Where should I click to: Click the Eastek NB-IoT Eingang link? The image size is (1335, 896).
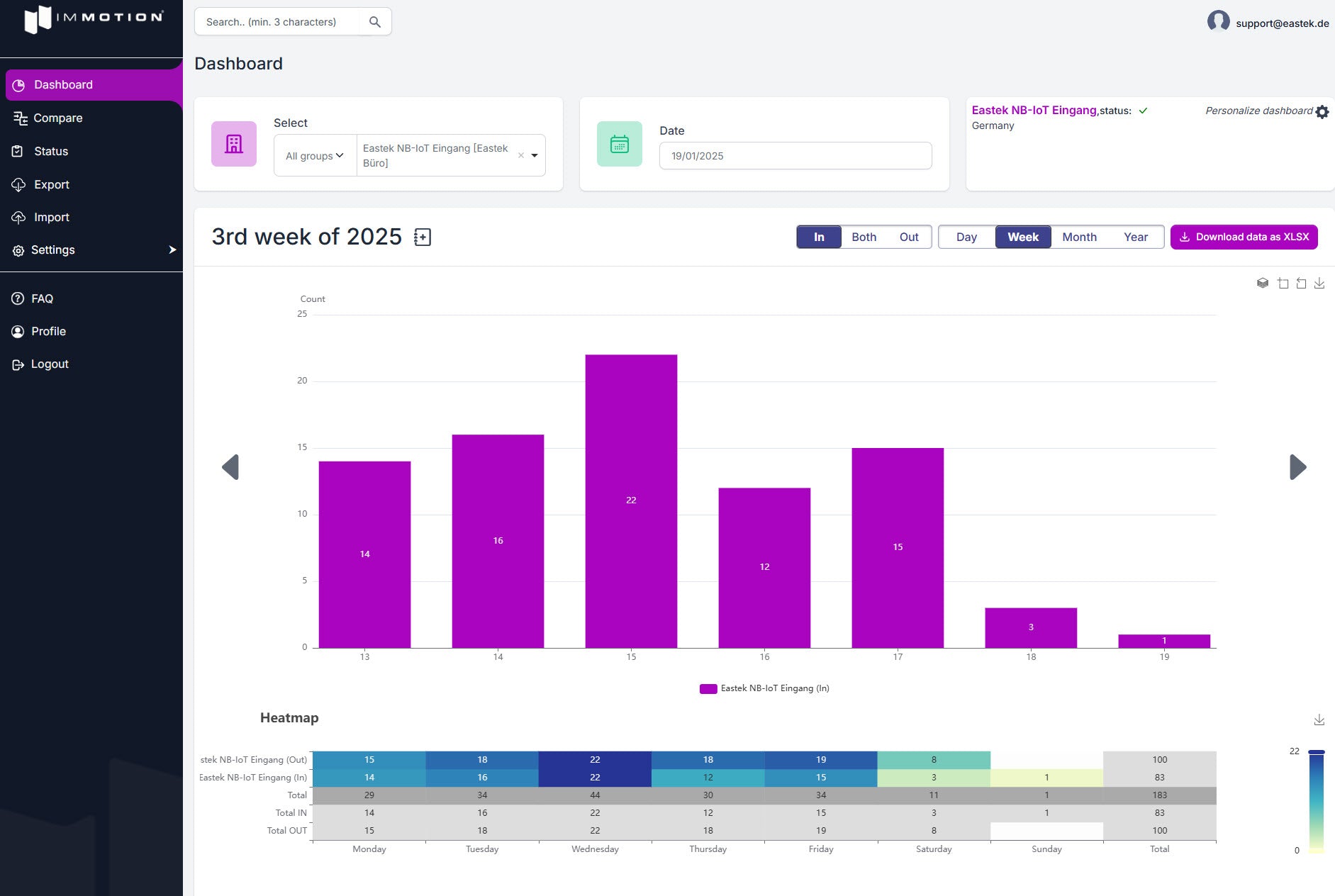click(x=1034, y=110)
